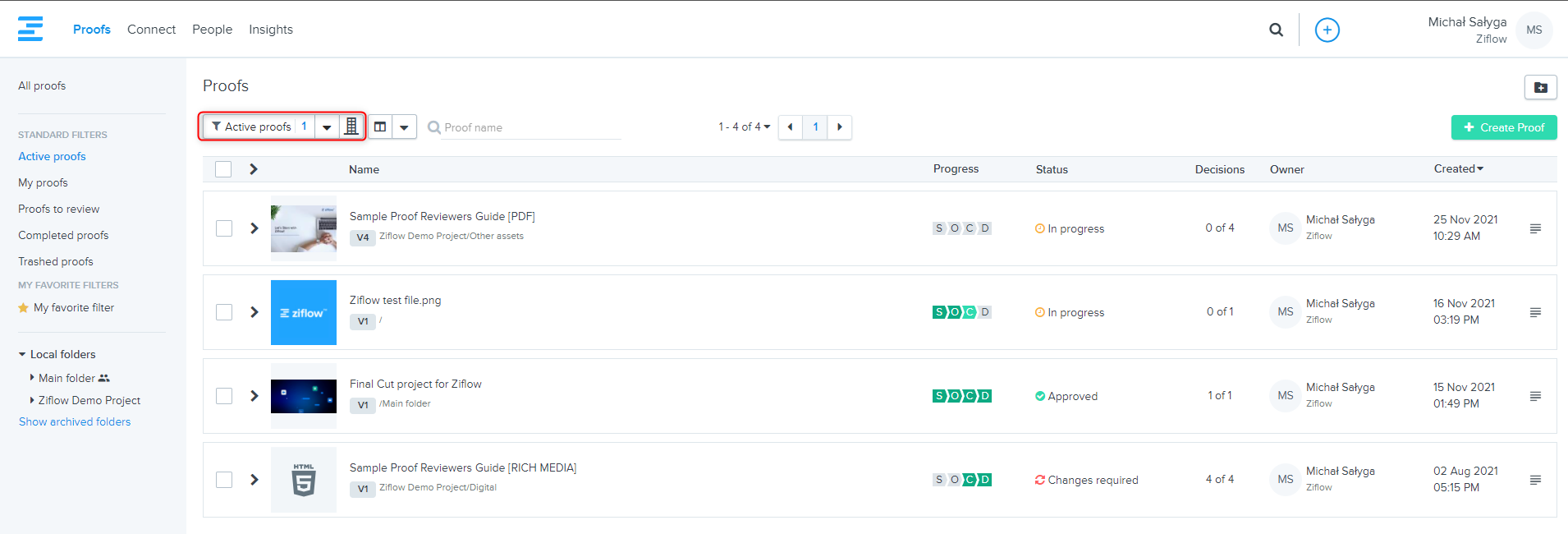Toggle the select all proofs checkbox
The image size is (1568, 534).
(x=223, y=169)
